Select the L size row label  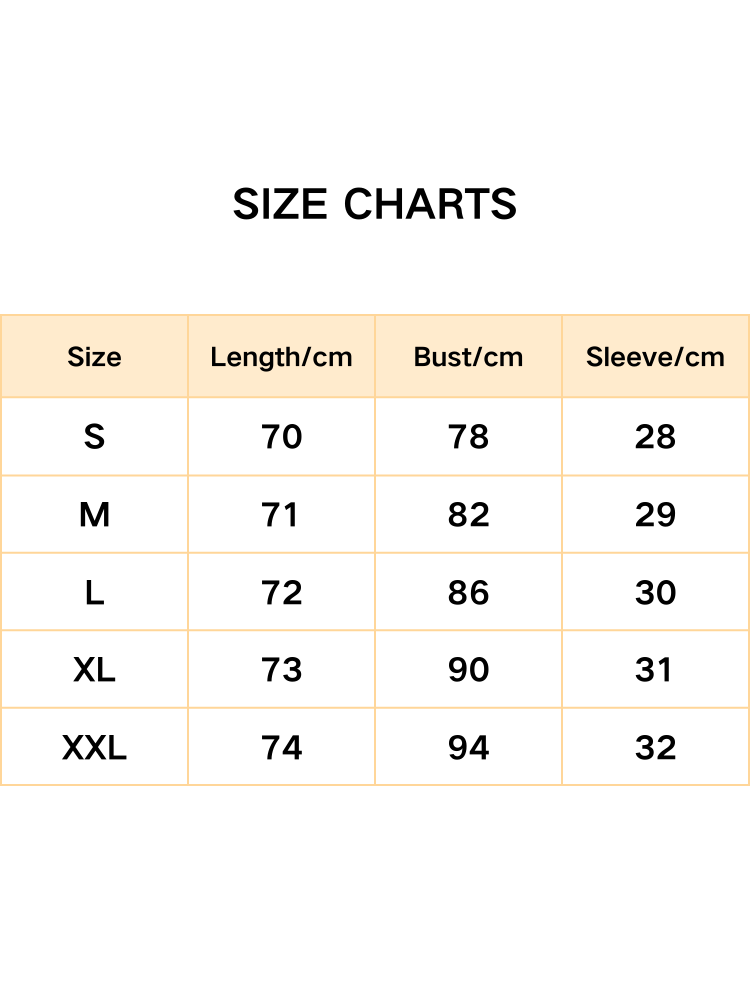coord(94,593)
